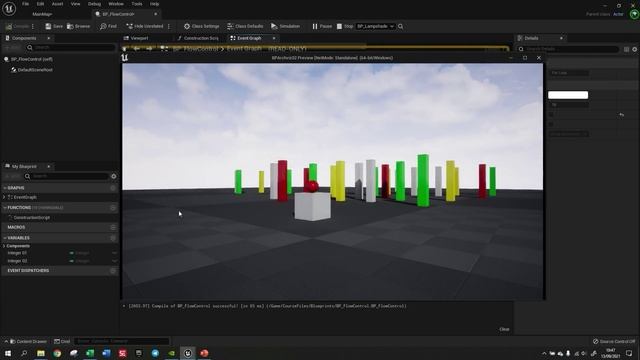This screenshot has width=640, height=360.
Task: Click the white color swatch in Details
Action: pyautogui.click(x=568, y=95)
